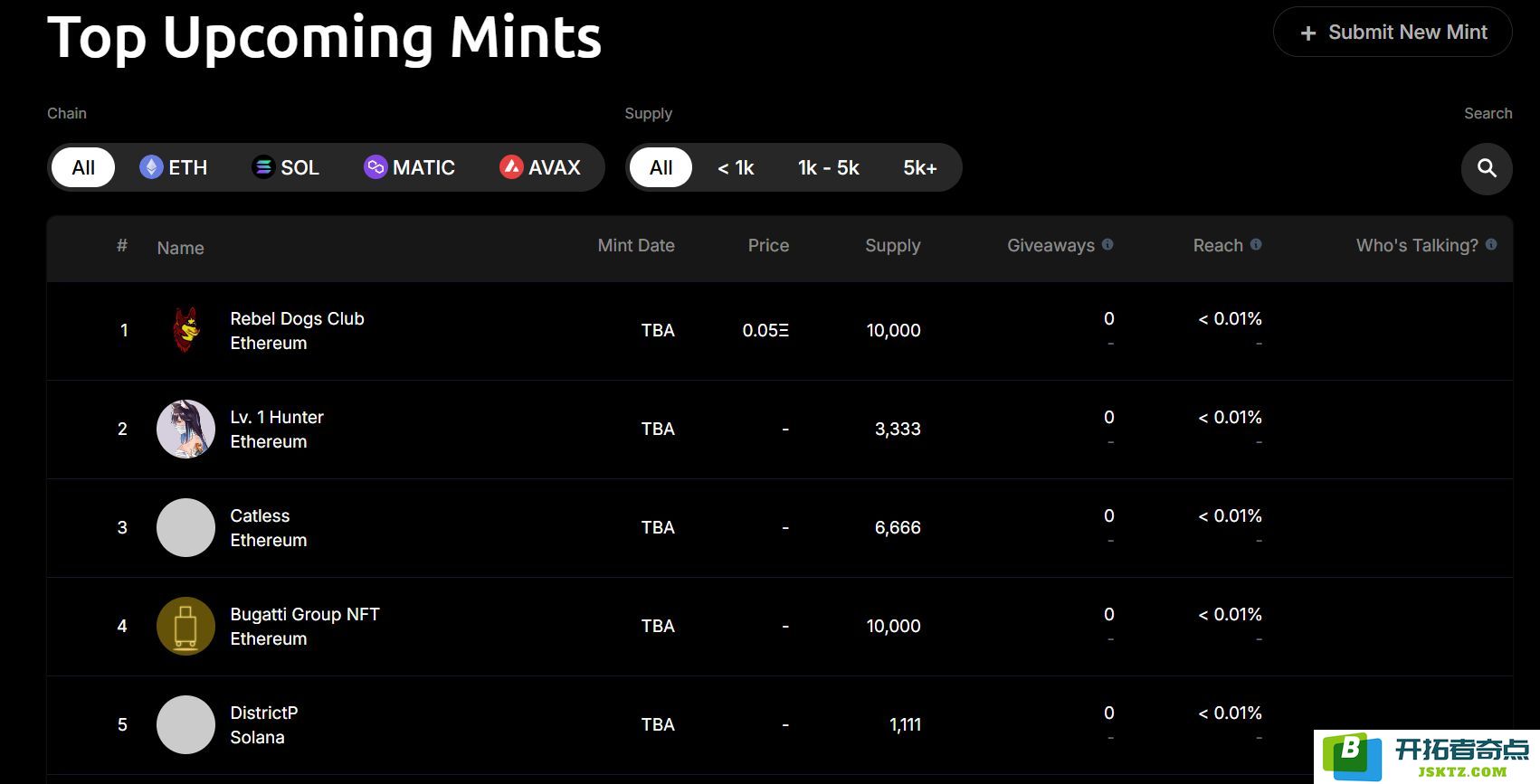1540x784 pixels.
Task: Click the Name column header
Action: (180, 248)
